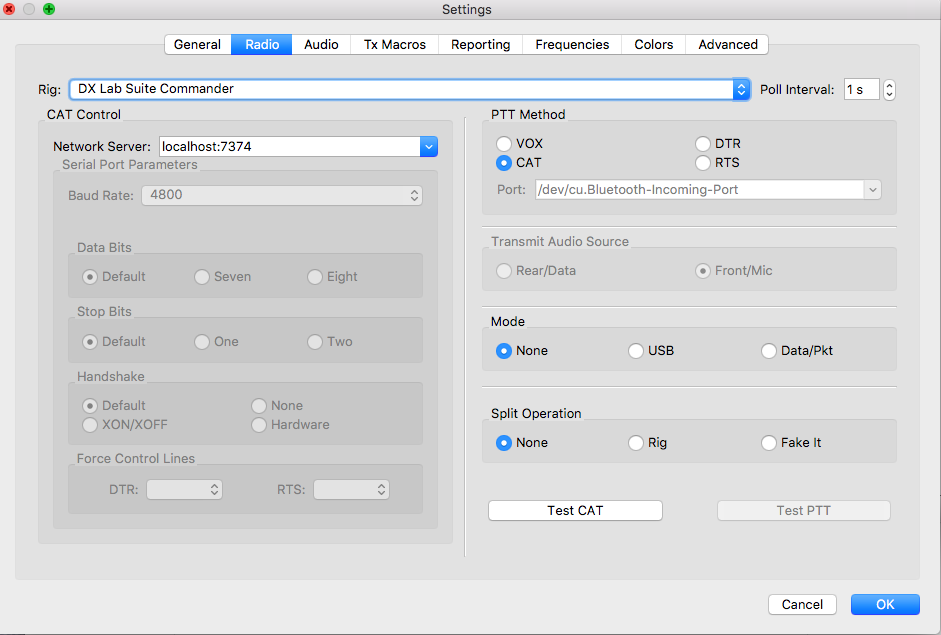Close the Settings window with red button
Image resolution: width=941 pixels, height=635 pixels.
tap(9, 9)
